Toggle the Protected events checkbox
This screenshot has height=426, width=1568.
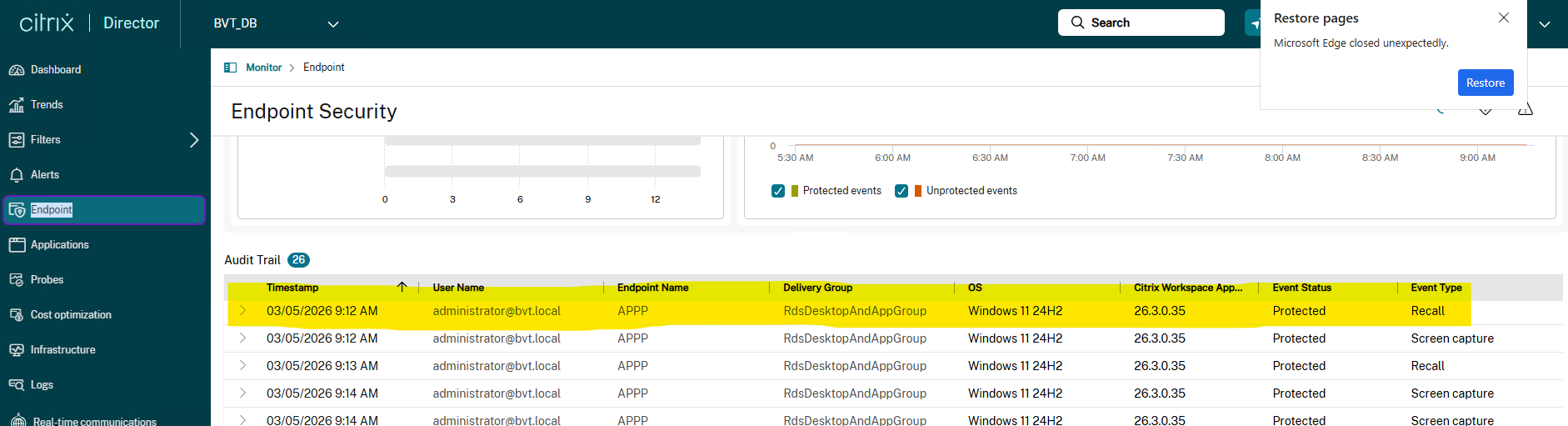click(x=778, y=191)
